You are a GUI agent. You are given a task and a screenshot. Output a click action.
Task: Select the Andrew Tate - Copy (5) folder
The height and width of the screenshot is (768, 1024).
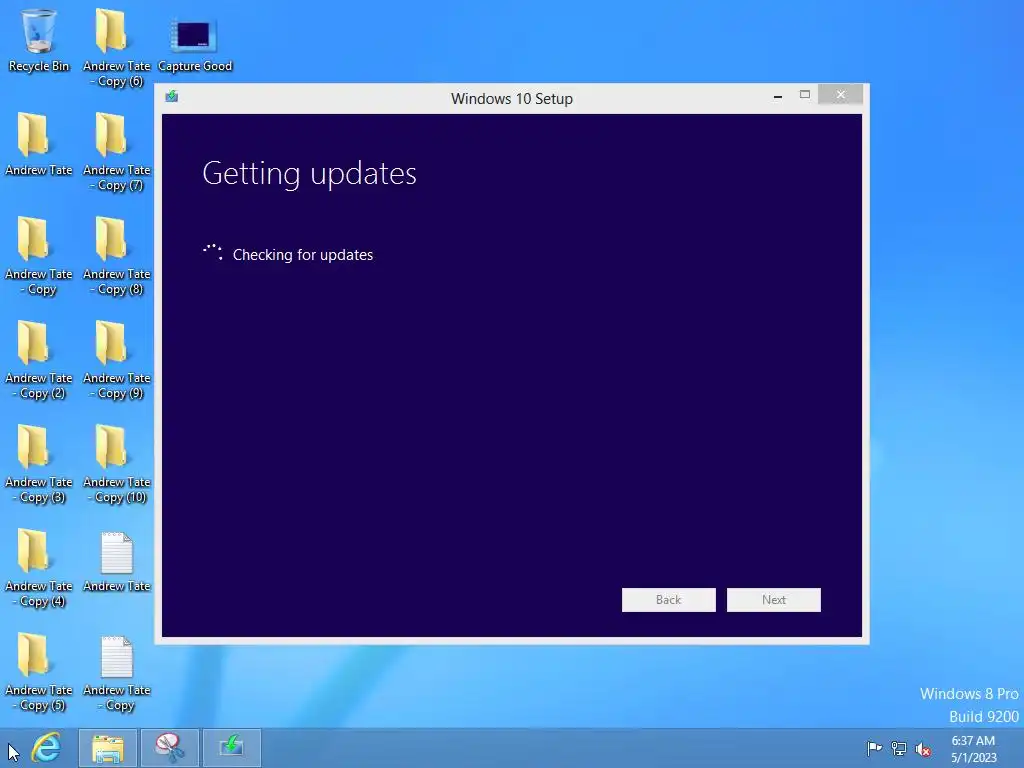[39, 671]
